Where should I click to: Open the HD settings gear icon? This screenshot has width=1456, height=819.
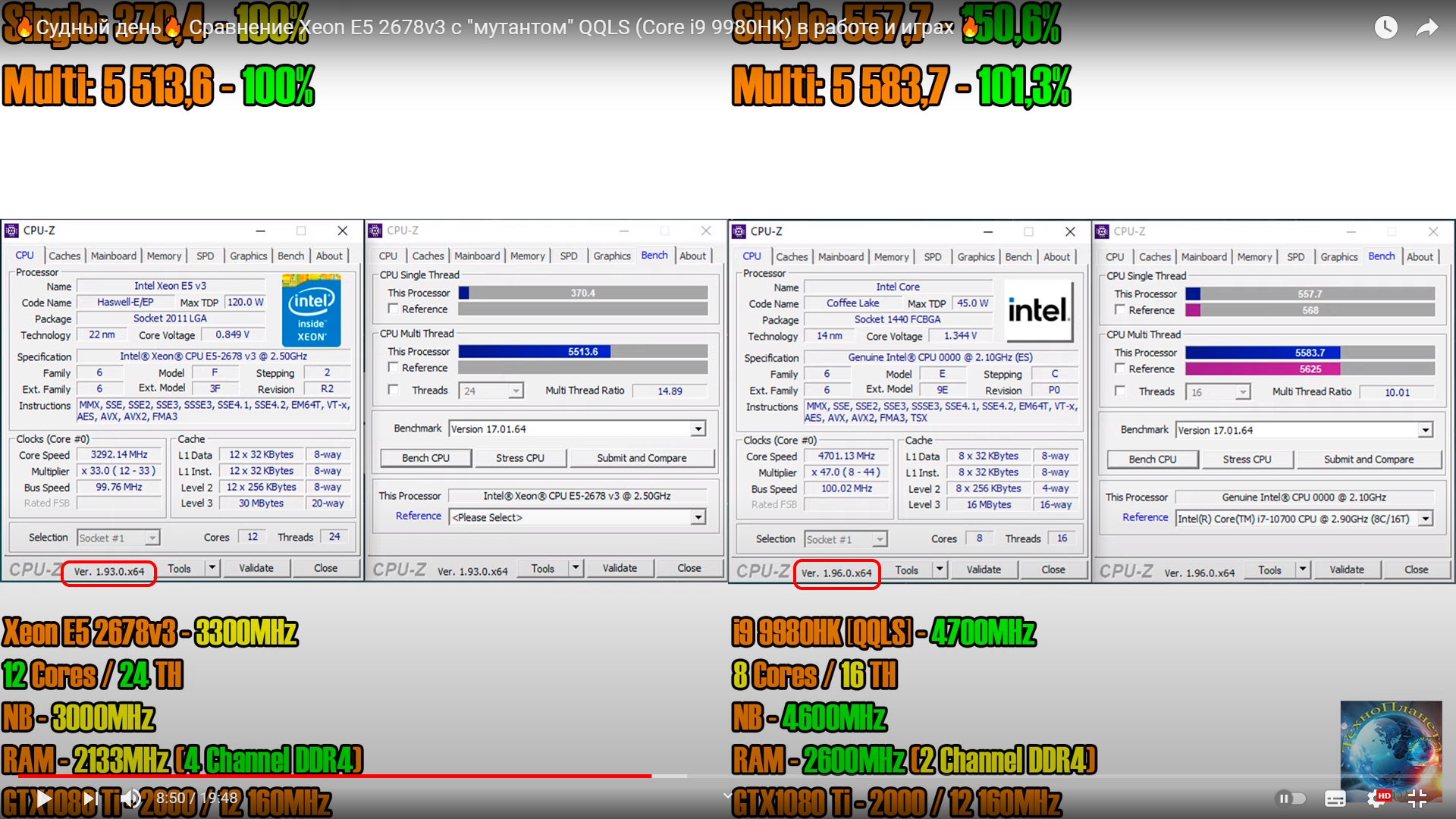pos(1376,798)
